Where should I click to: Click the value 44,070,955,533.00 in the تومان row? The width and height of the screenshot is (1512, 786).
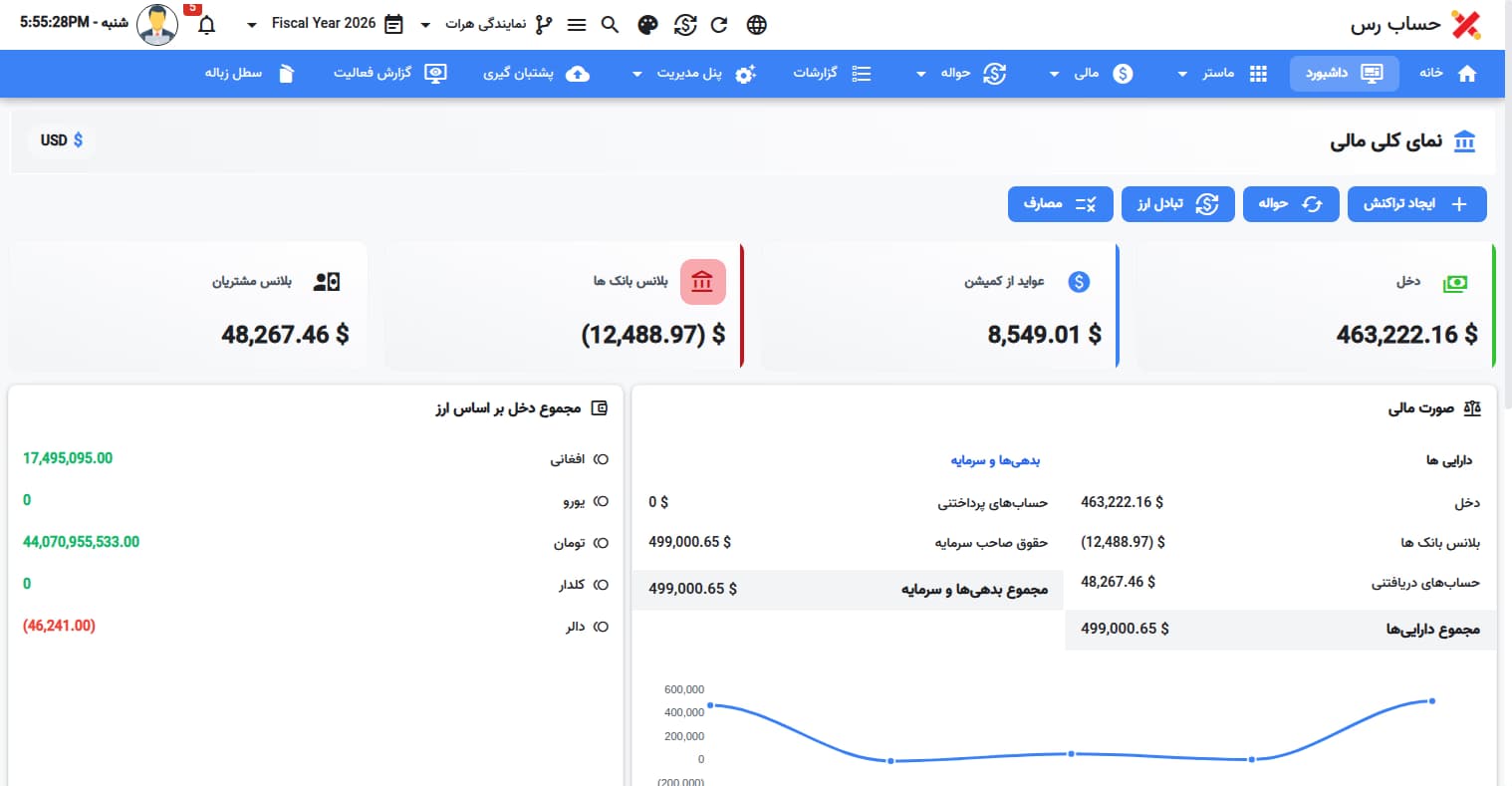click(82, 542)
